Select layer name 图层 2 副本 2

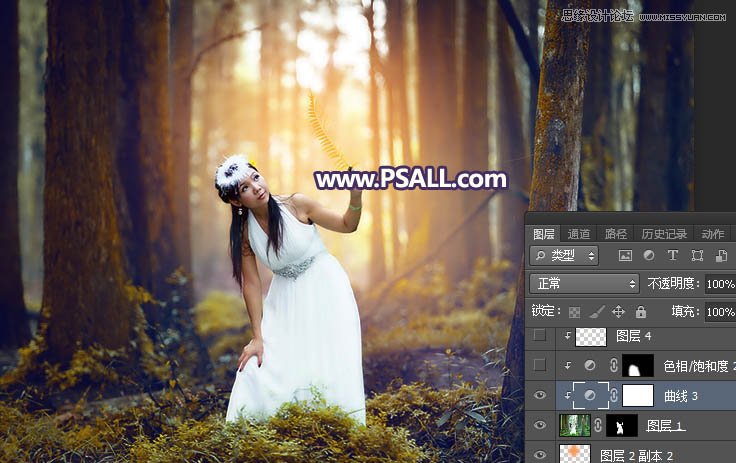tap(636, 455)
